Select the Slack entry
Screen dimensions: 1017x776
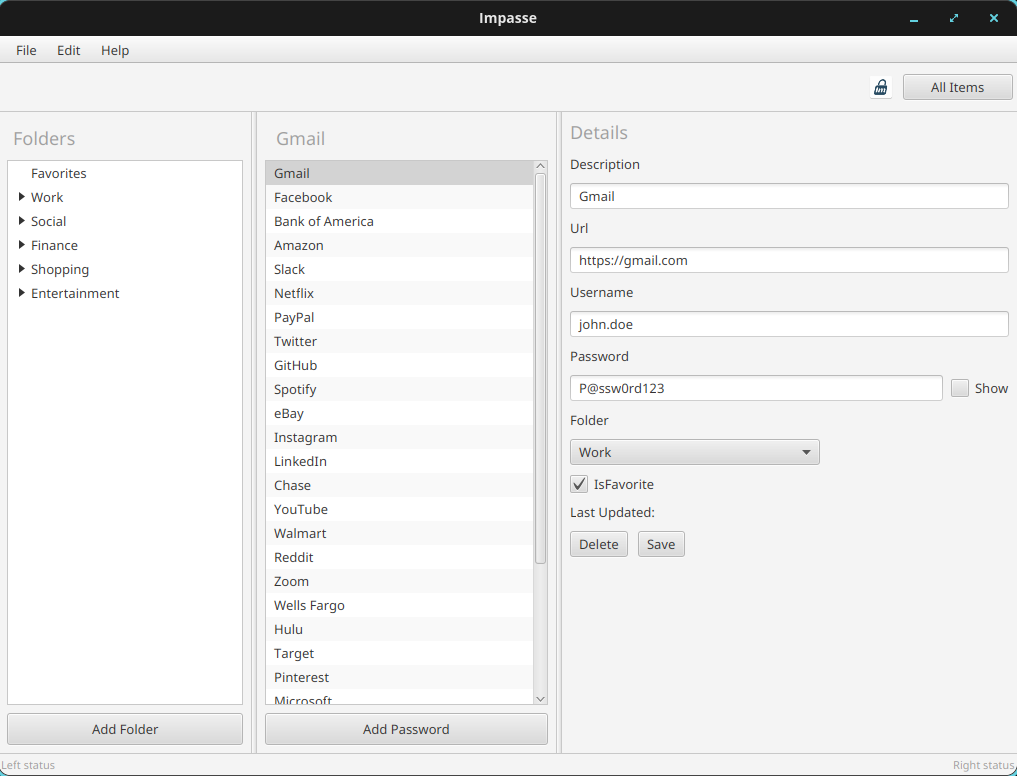pyautogui.click(x=399, y=269)
